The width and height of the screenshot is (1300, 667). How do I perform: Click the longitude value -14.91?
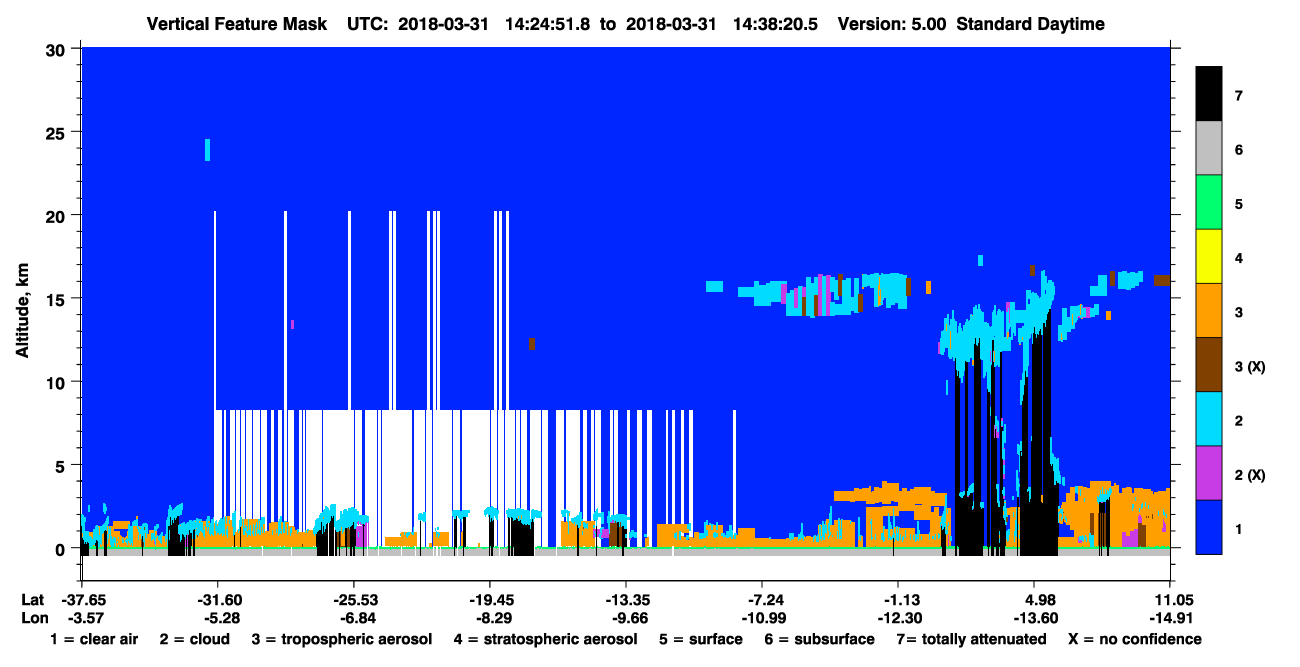(x=1169, y=618)
